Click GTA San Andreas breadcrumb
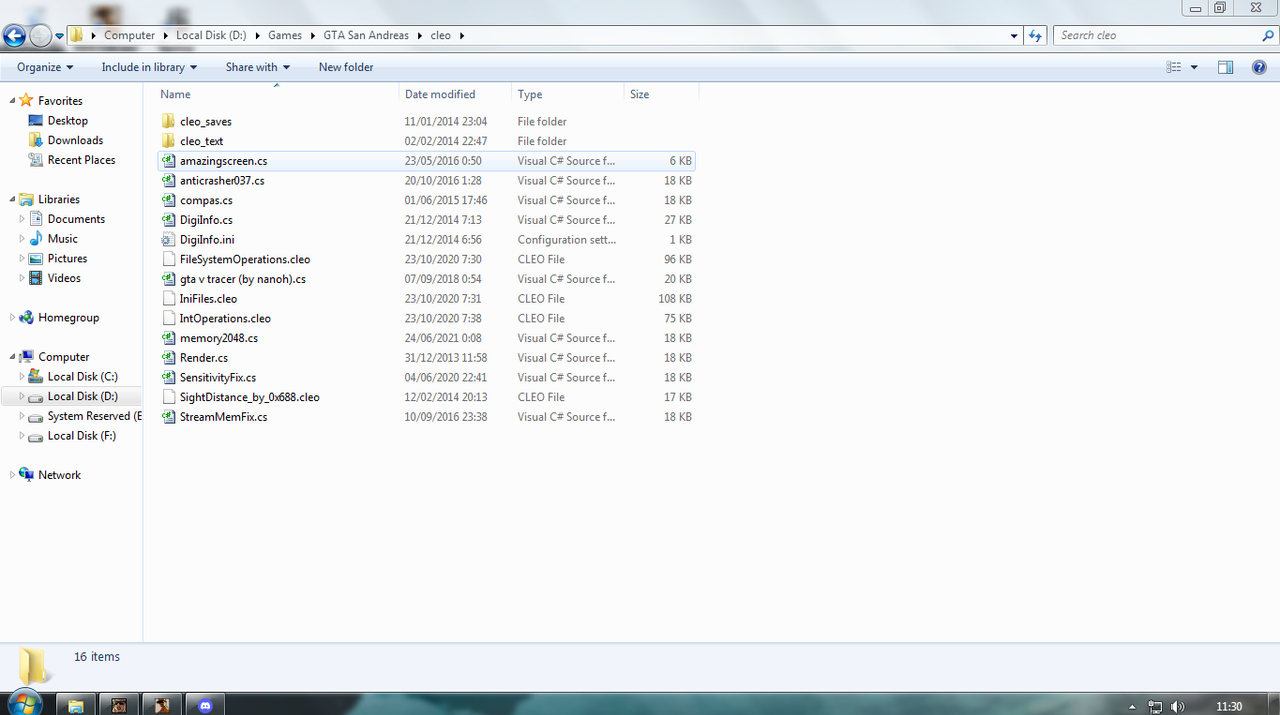This screenshot has height=715, width=1280. click(366, 35)
